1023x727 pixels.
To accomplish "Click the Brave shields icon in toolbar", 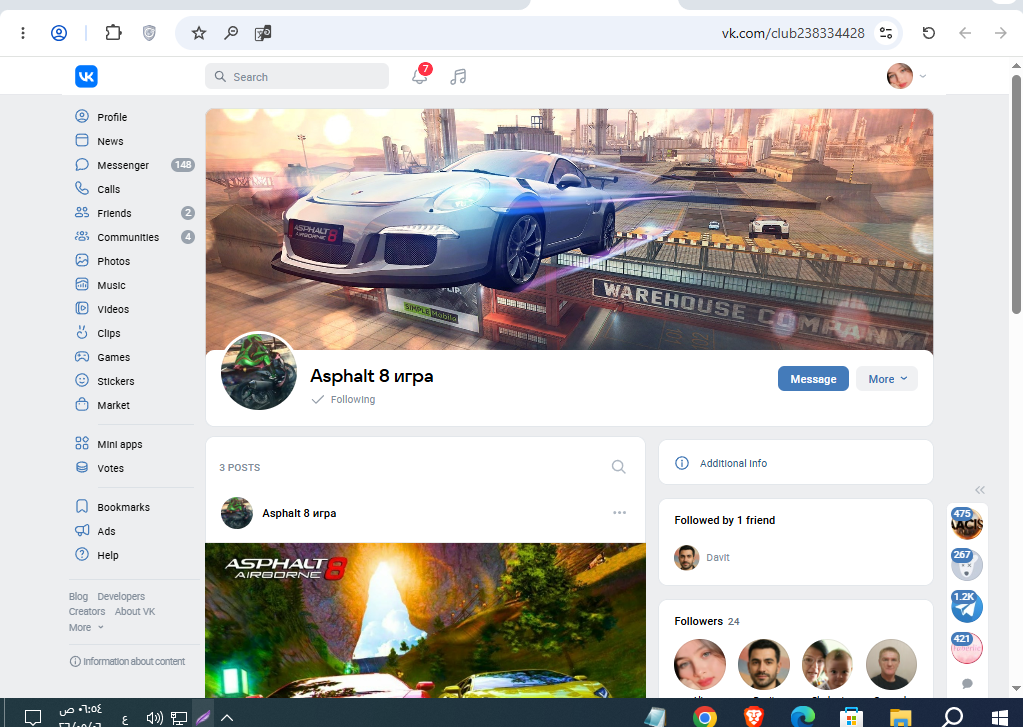I will pyautogui.click(x=149, y=33).
